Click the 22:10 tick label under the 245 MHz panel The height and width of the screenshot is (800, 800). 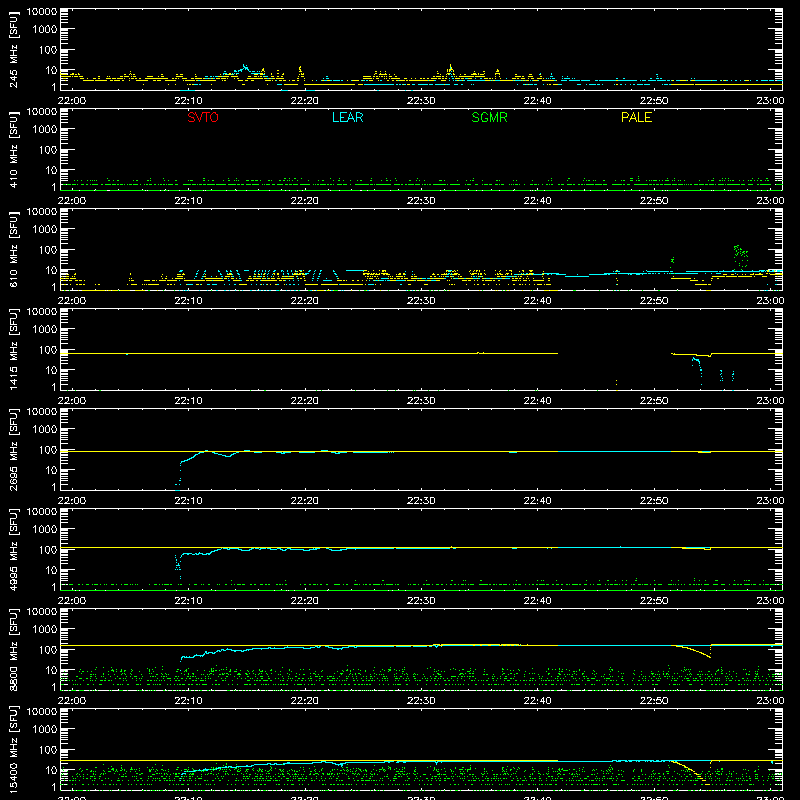[188, 101]
